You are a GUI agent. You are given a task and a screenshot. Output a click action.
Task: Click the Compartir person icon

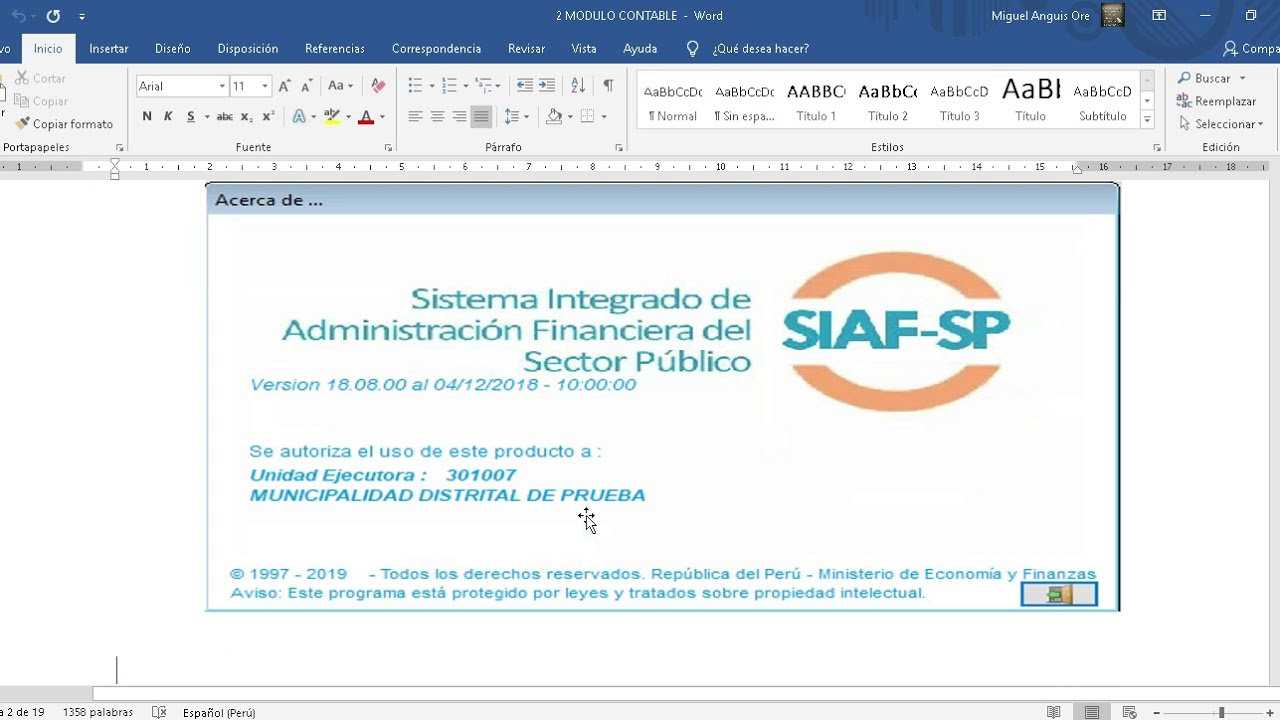point(1230,48)
